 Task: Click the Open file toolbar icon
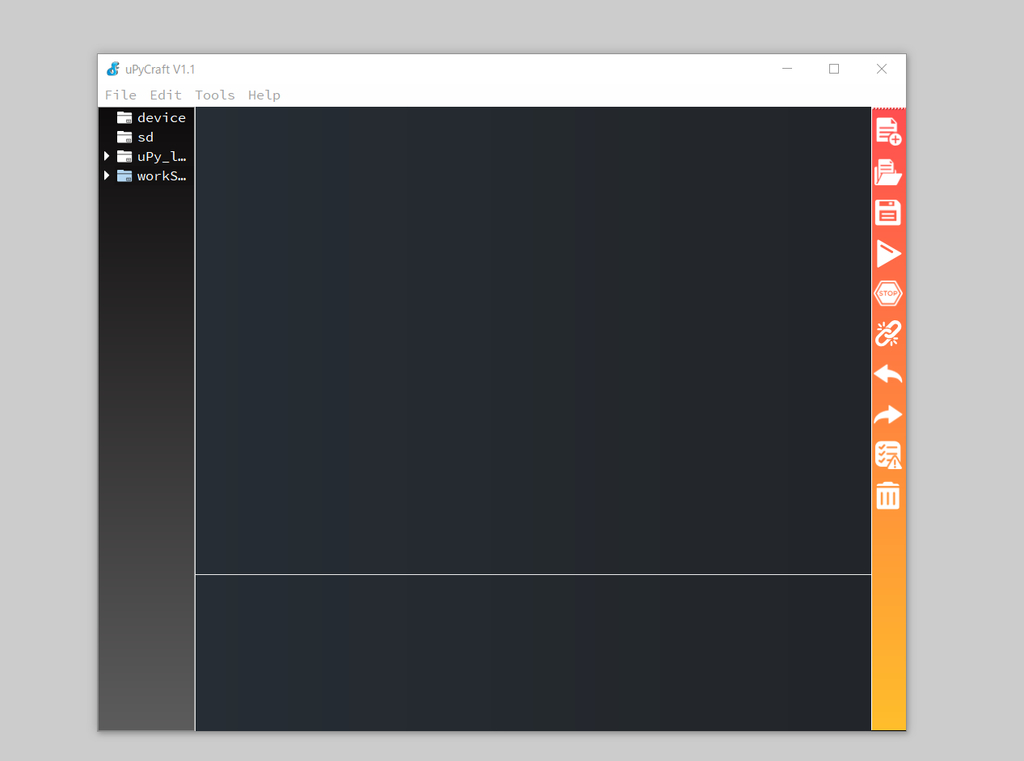(x=888, y=172)
